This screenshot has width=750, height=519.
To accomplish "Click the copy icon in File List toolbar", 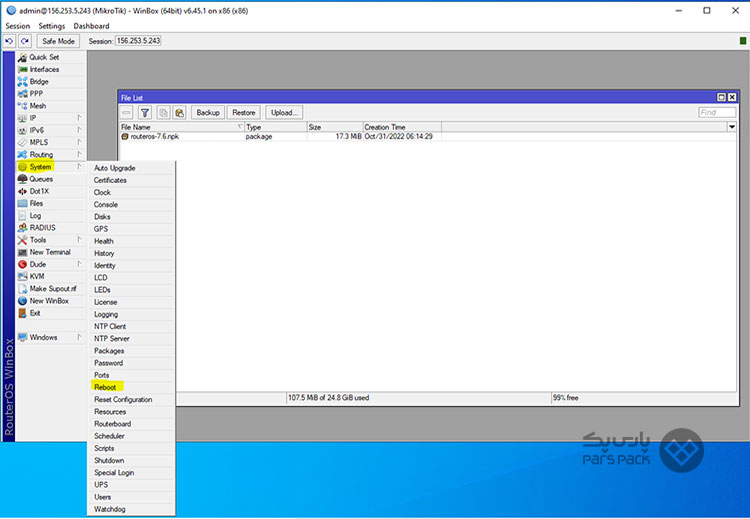I will click(x=163, y=113).
